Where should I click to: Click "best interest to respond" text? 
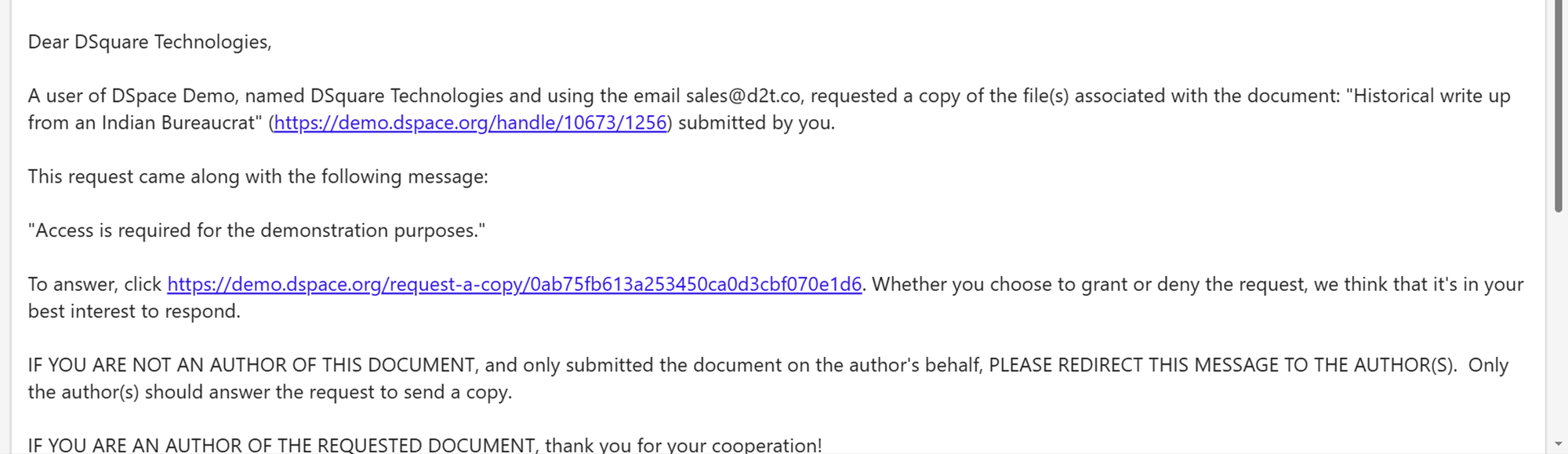point(134,312)
